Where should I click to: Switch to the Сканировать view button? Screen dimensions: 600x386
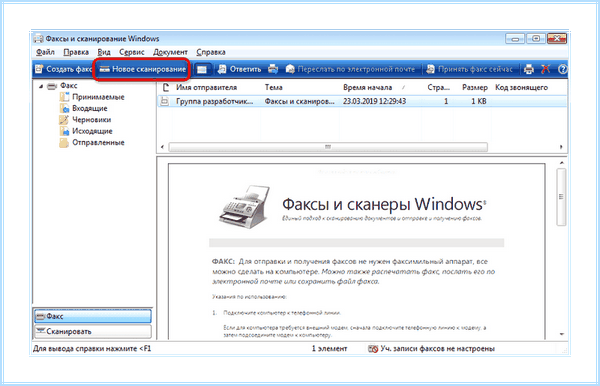coord(93,332)
